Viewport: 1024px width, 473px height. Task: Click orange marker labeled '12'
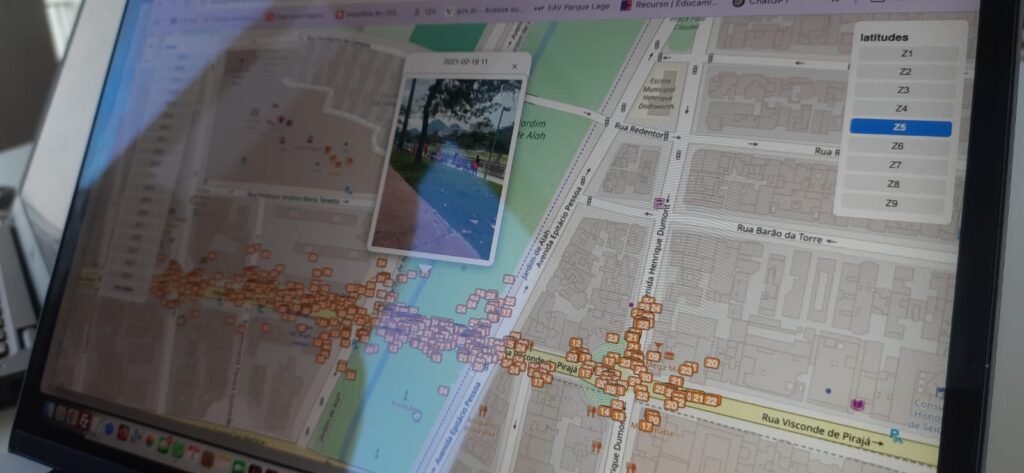(x=575, y=343)
